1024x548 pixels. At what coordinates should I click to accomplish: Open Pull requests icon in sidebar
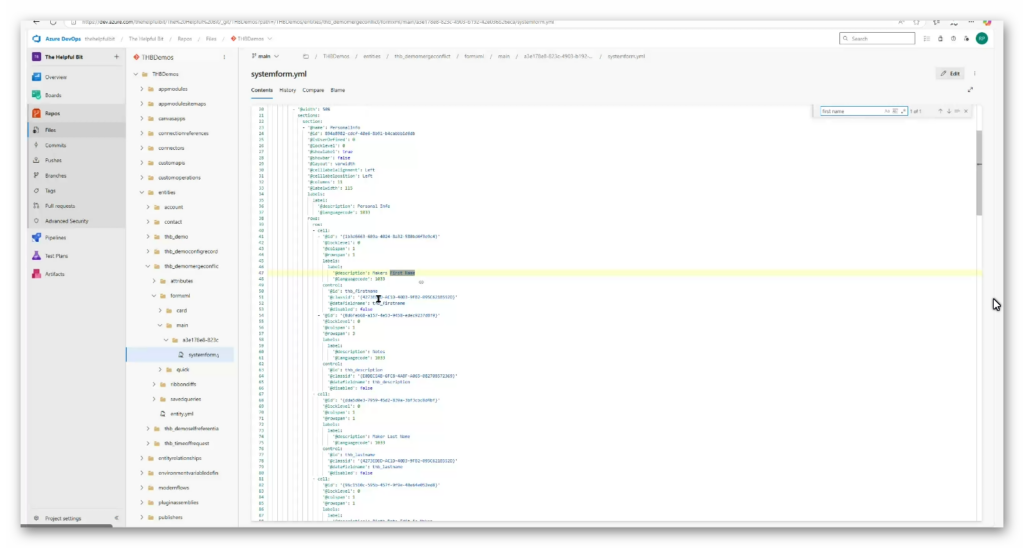click(37, 206)
